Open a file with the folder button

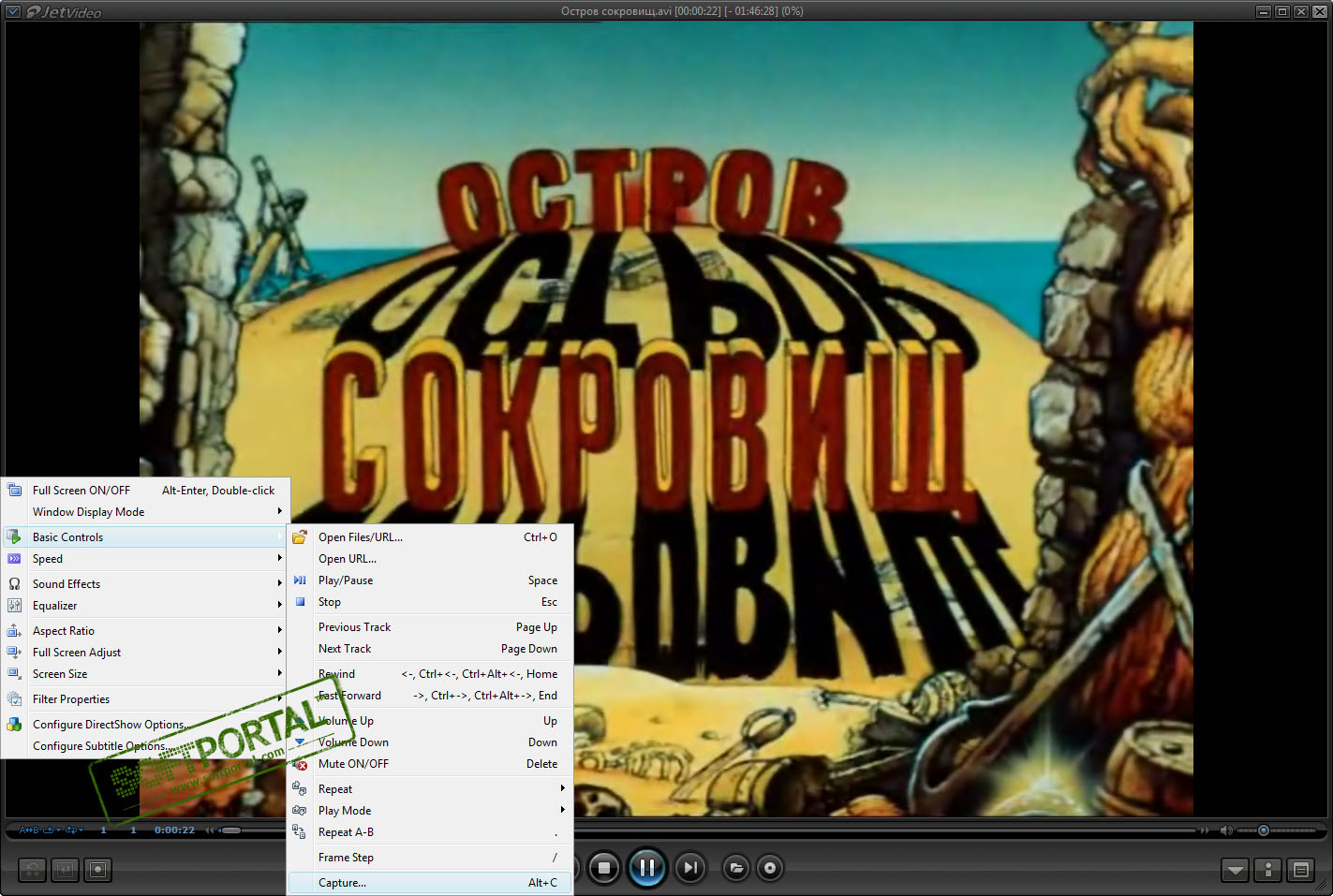pyautogui.click(x=736, y=868)
